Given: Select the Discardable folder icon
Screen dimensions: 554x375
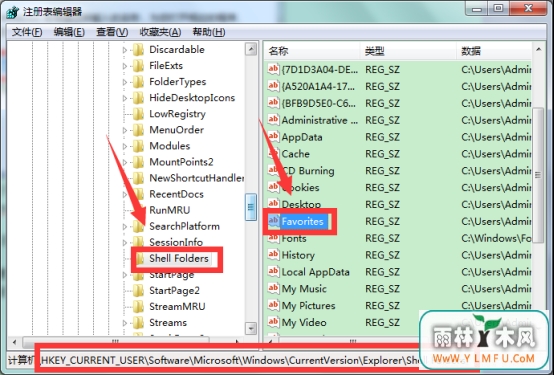Looking at the screenshot, I should tap(138, 49).
